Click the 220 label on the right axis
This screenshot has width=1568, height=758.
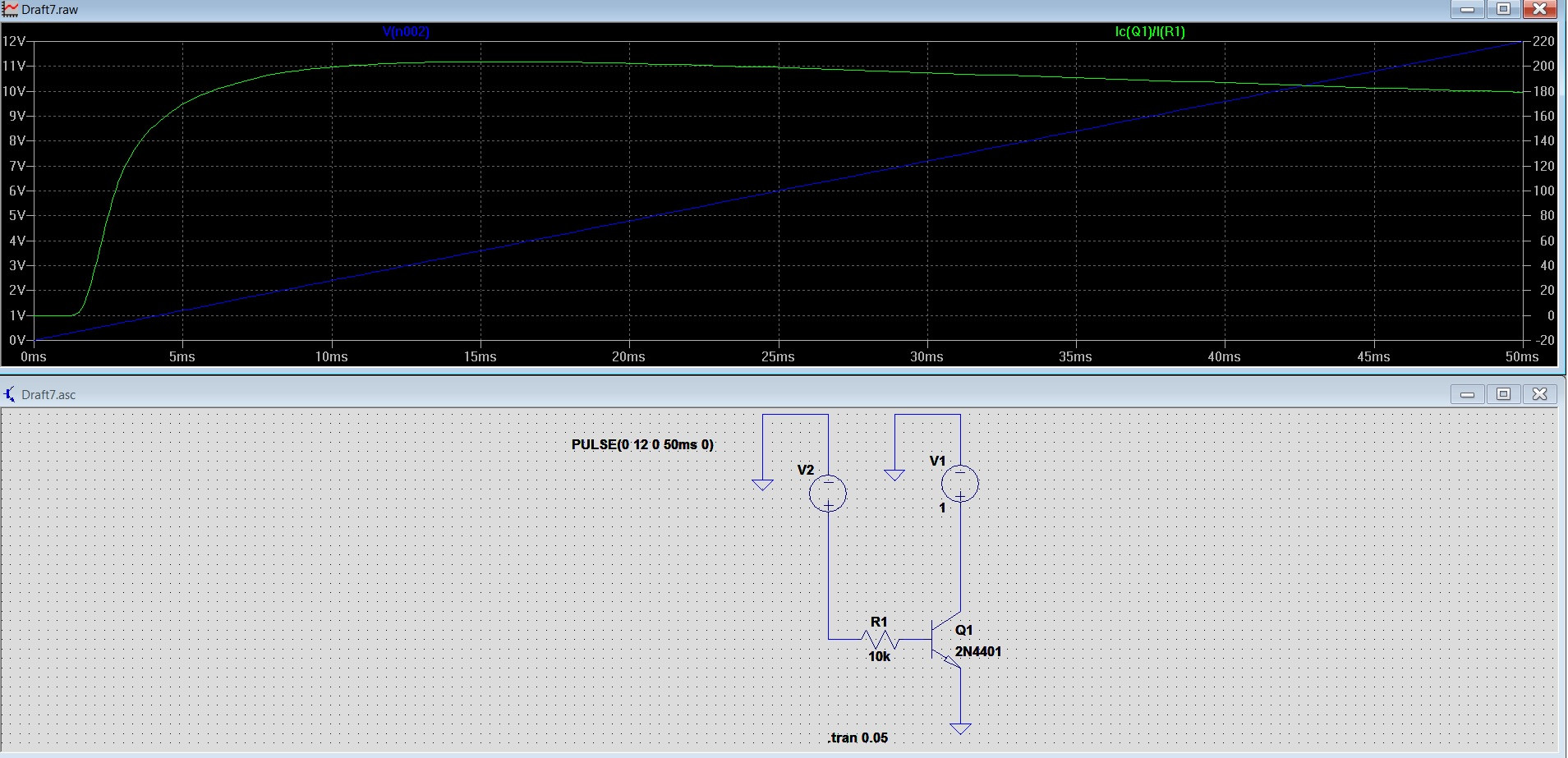pos(1545,40)
